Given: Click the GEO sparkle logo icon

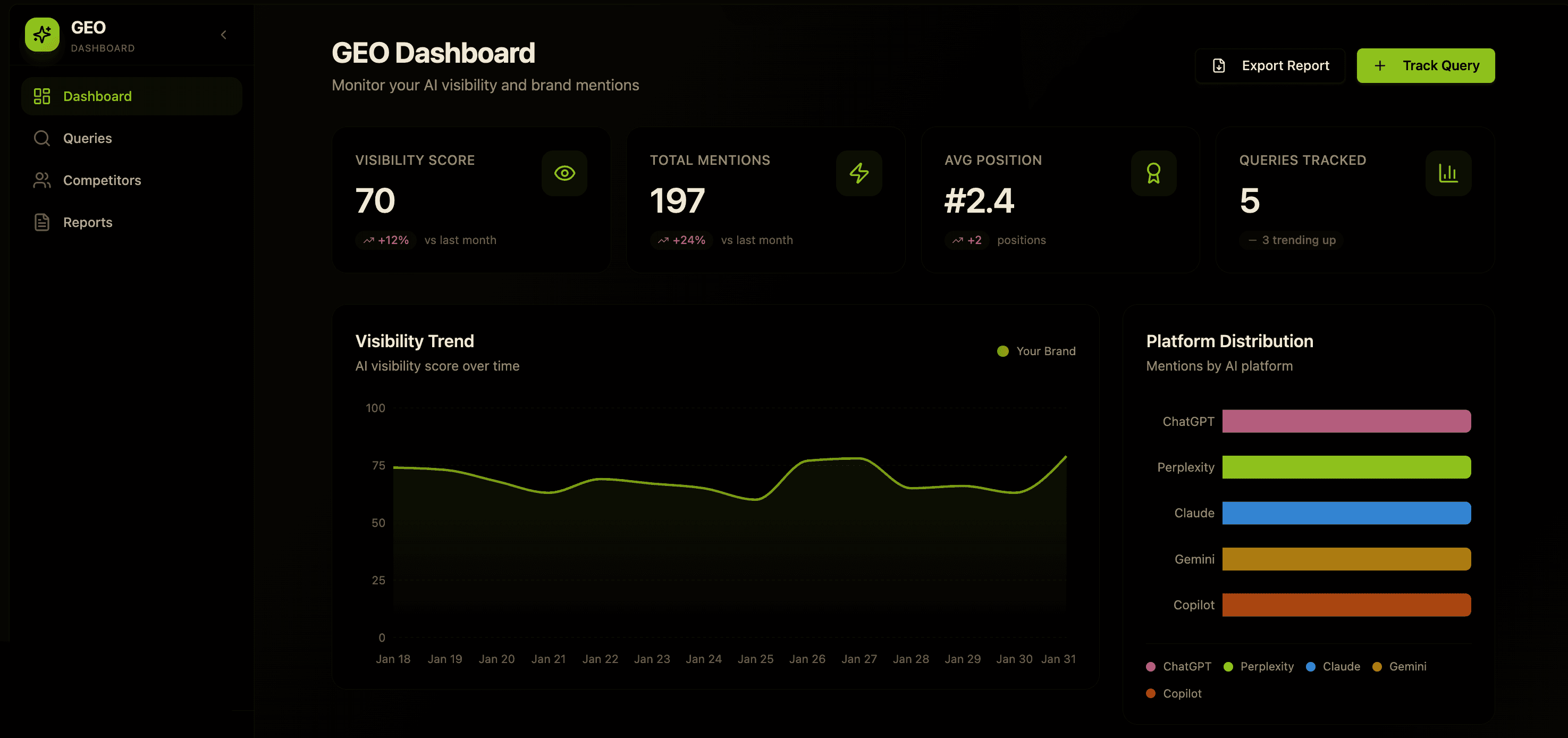Looking at the screenshot, I should tap(42, 35).
